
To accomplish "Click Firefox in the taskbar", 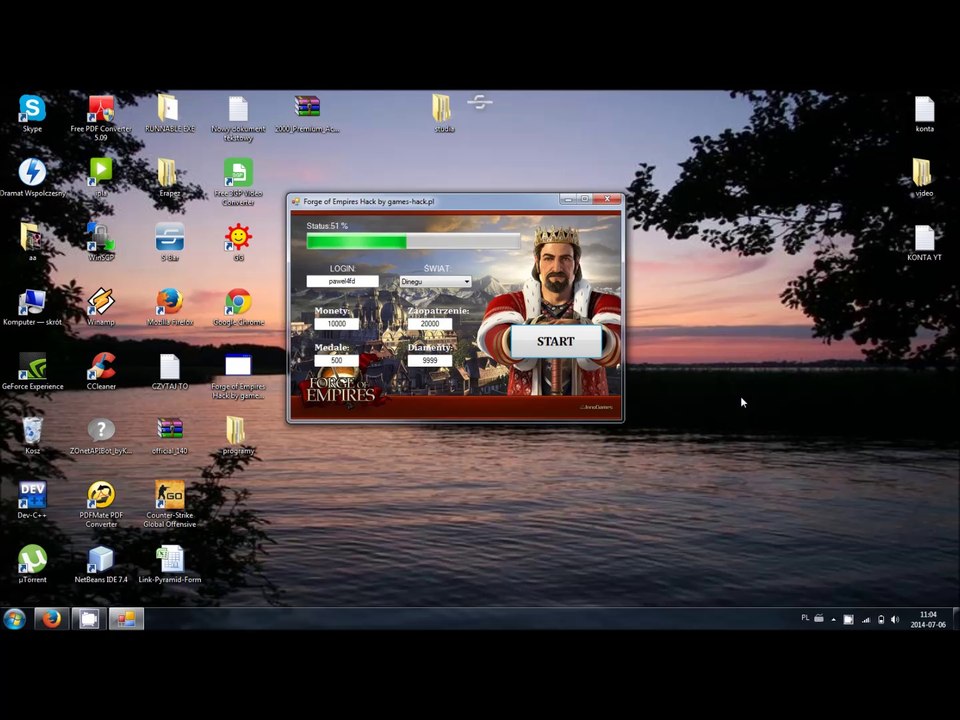I will (x=51, y=619).
